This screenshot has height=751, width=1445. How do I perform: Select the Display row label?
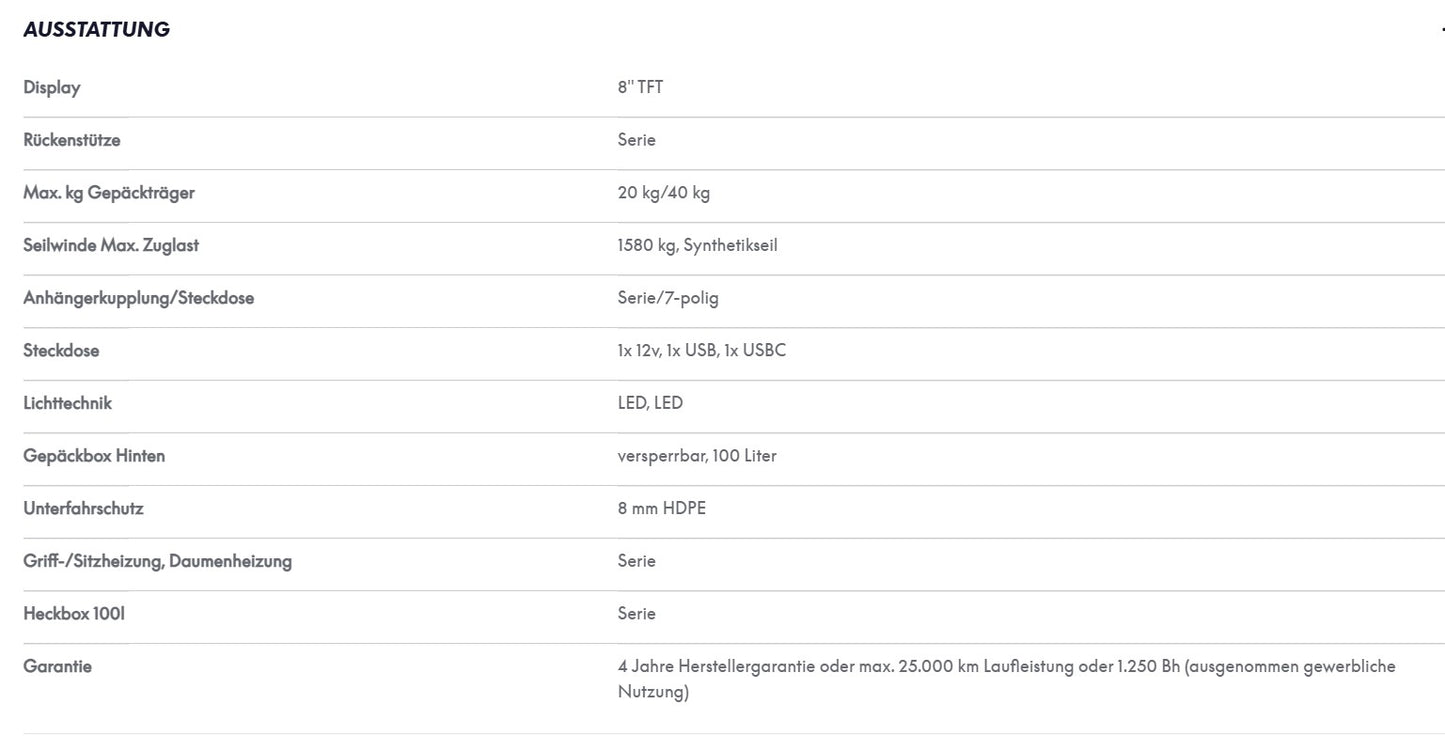[52, 87]
